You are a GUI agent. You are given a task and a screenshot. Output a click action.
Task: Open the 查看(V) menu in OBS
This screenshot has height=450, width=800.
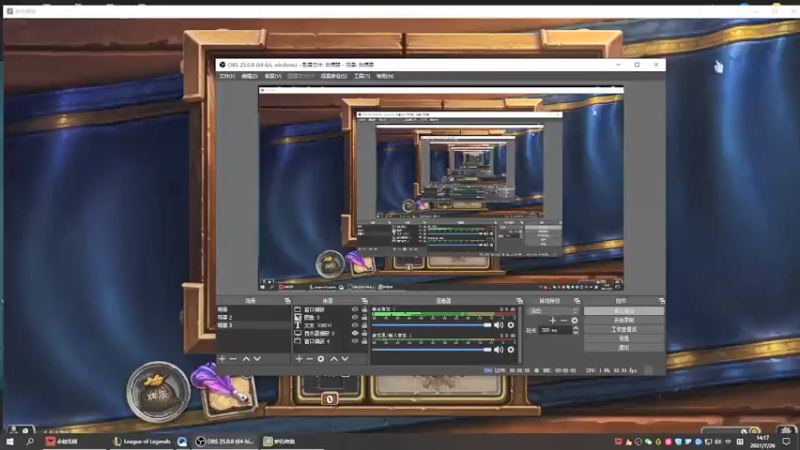(273, 76)
